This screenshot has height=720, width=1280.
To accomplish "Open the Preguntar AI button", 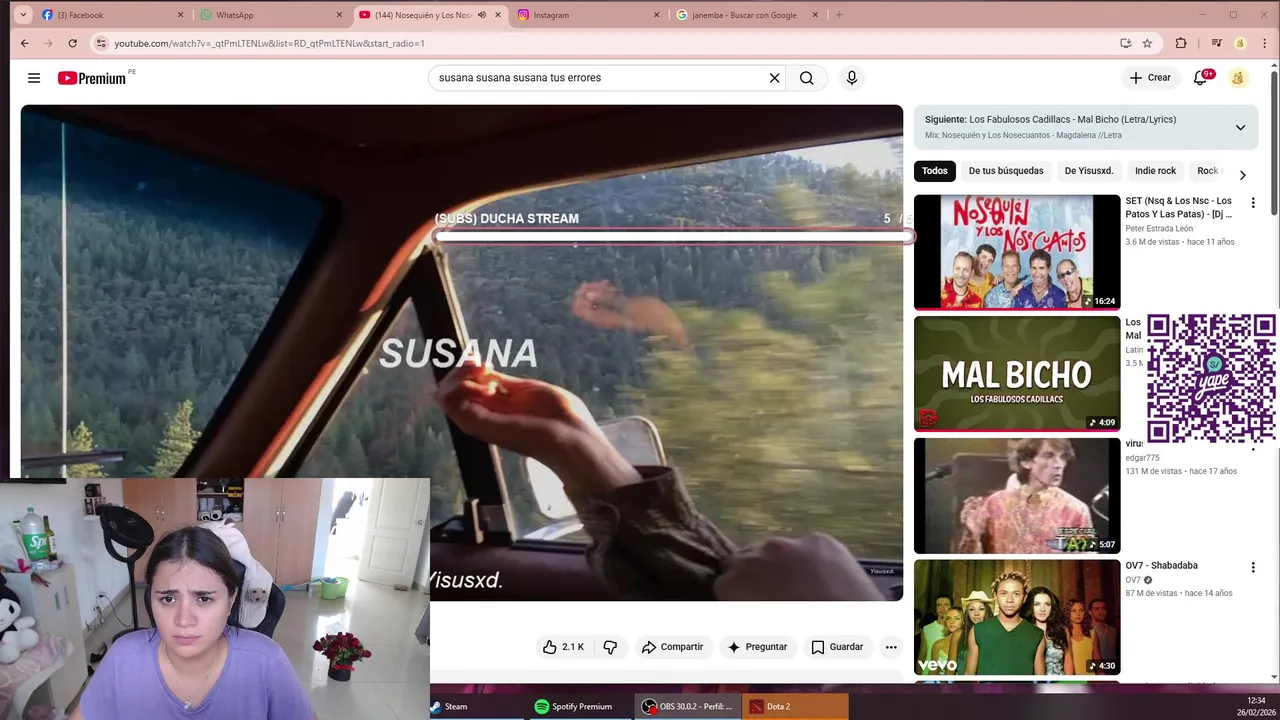I will [x=757, y=647].
